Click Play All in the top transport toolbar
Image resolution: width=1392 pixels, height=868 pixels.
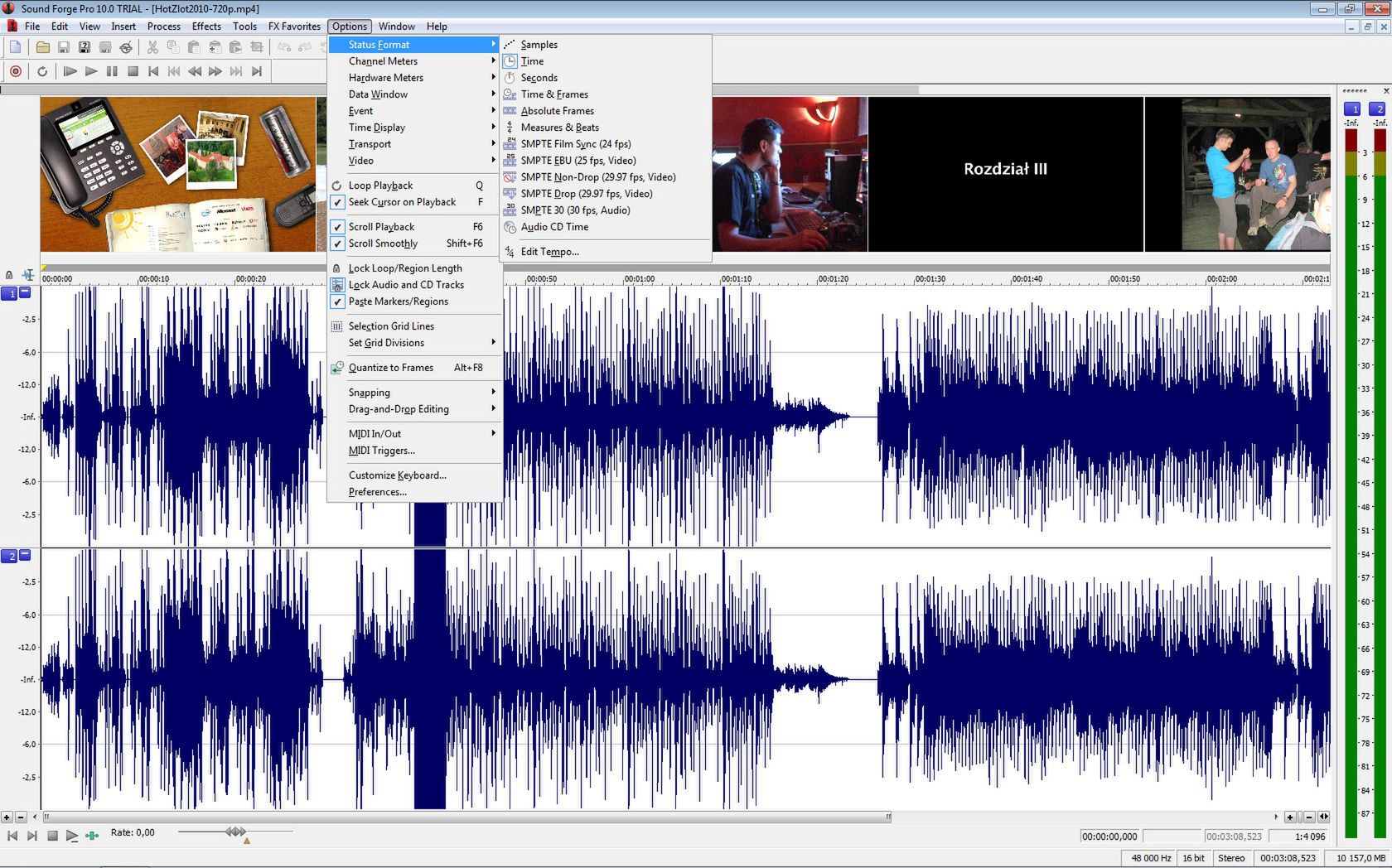pos(70,71)
